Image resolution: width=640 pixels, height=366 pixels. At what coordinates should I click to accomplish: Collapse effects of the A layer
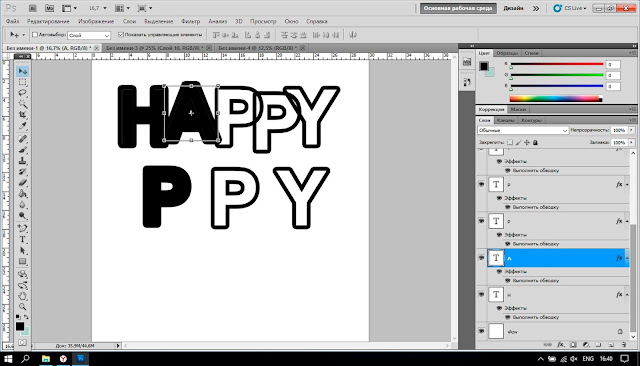tap(627, 258)
